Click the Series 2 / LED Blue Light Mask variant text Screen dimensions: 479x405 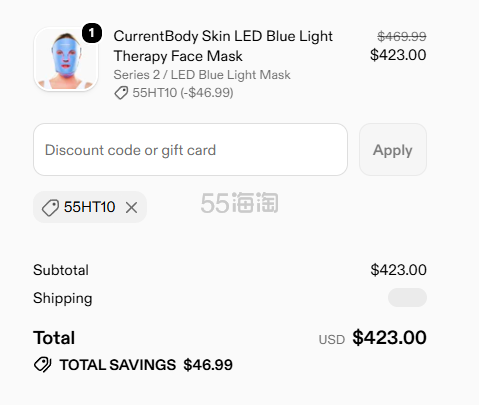[x=202, y=75]
